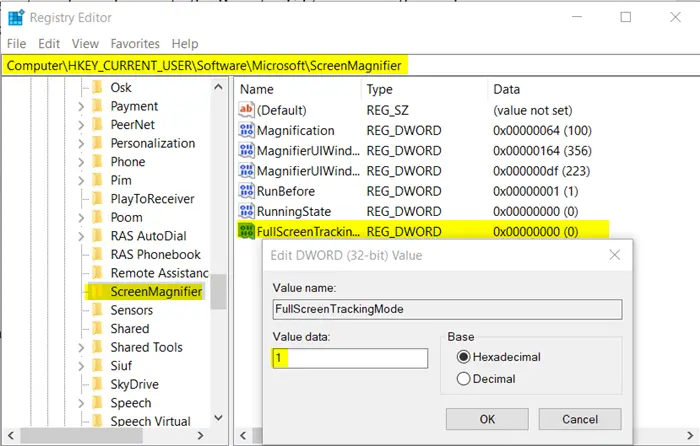700x446 pixels.
Task: Expand the Poom registry key
Action: point(81,217)
